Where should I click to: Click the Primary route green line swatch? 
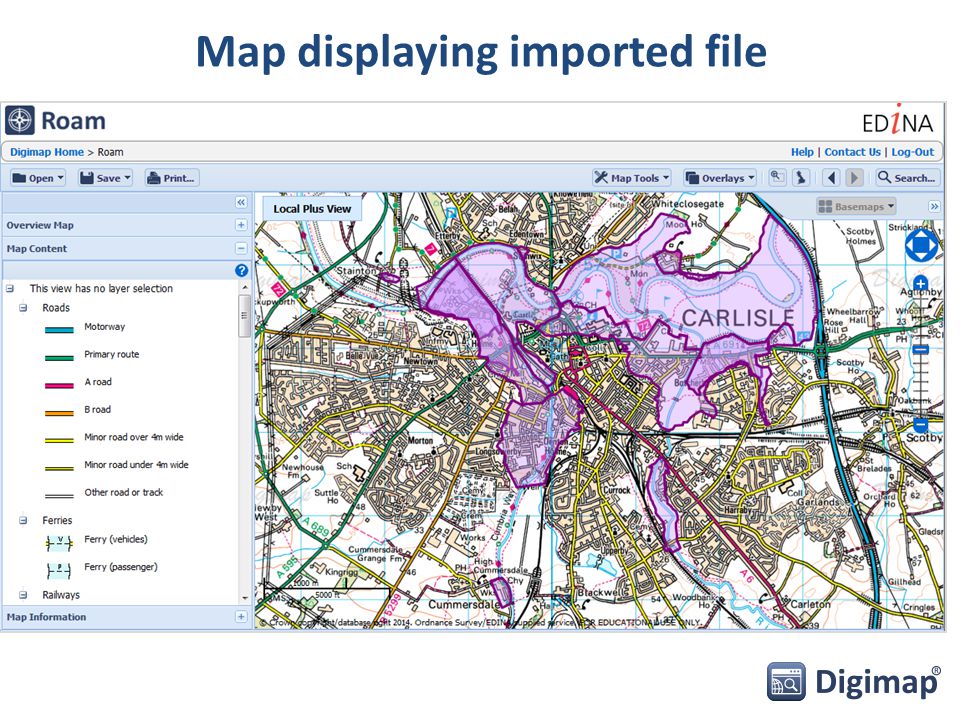[59, 358]
